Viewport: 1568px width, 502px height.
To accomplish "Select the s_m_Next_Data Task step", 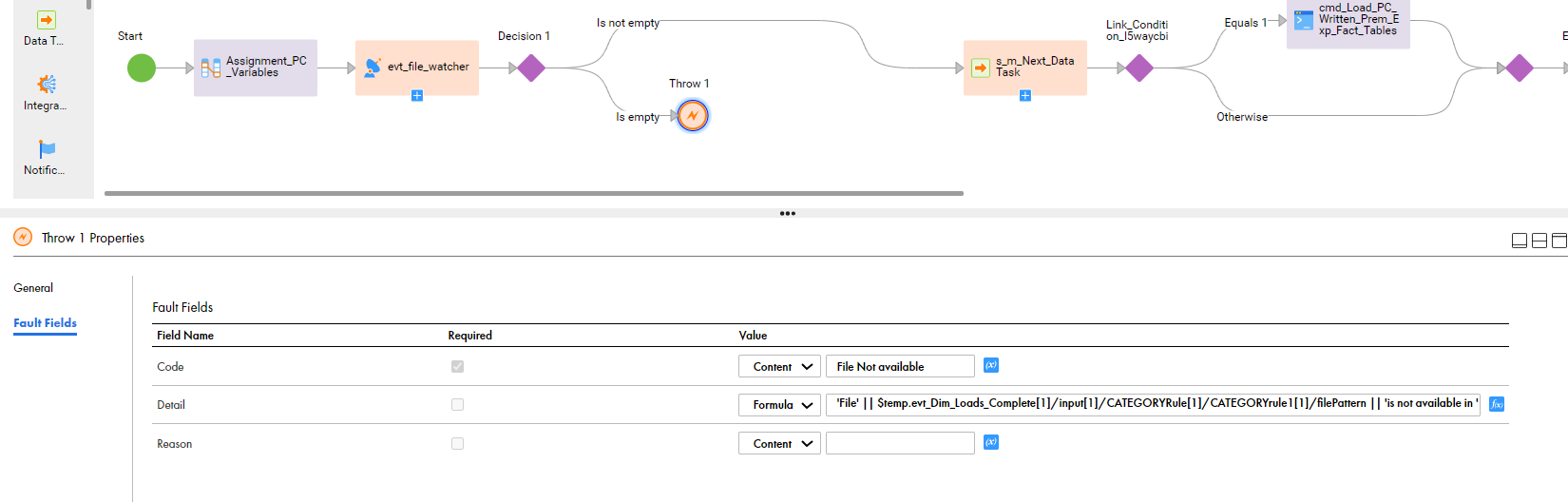I will click(1025, 68).
